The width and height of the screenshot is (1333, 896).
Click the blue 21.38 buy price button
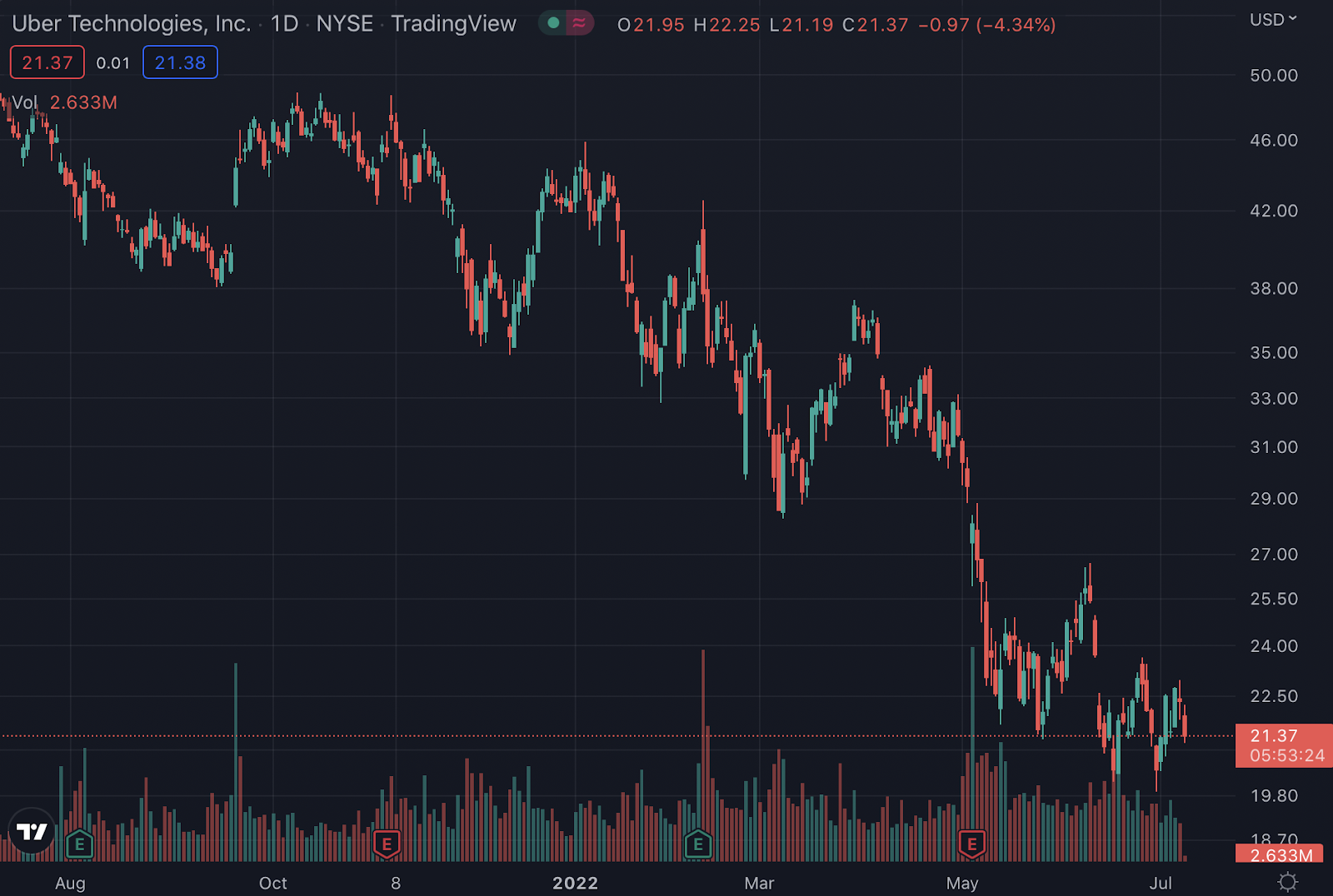[180, 62]
